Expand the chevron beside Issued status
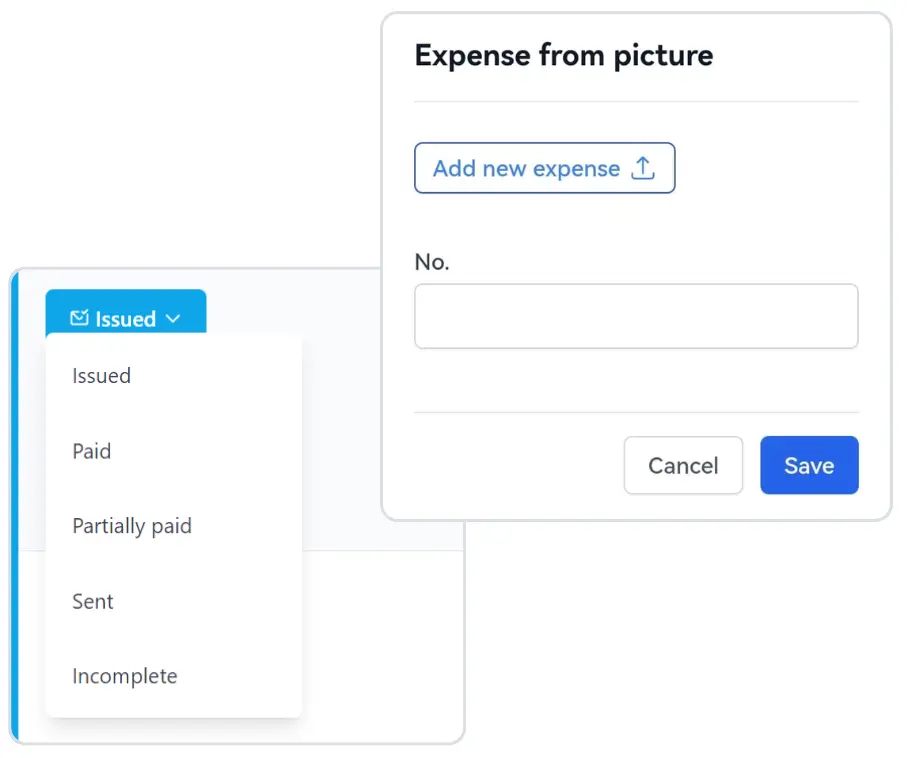This screenshot has height=758, width=907. click(173, 319)
